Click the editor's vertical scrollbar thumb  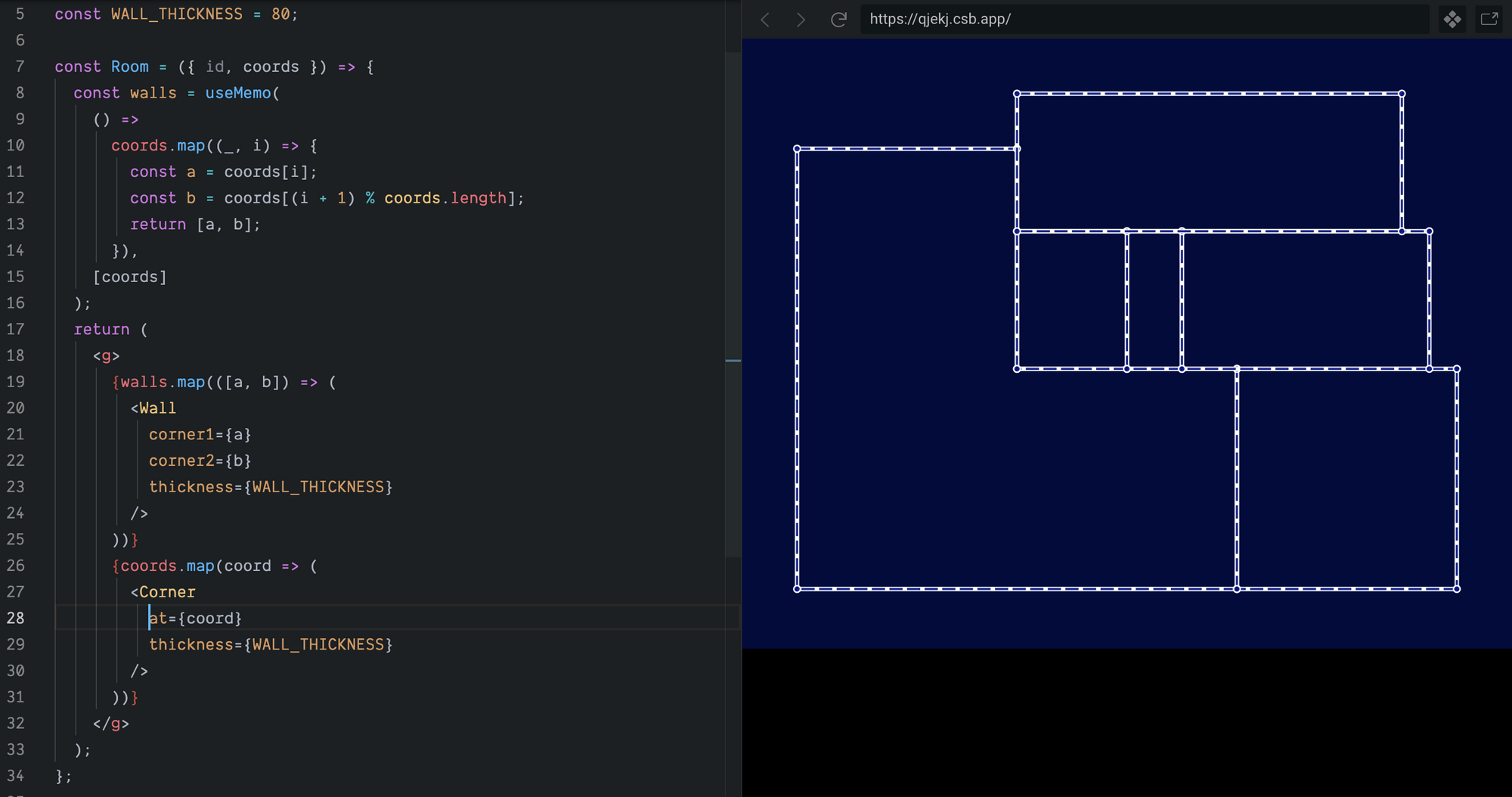click(733, 302)
